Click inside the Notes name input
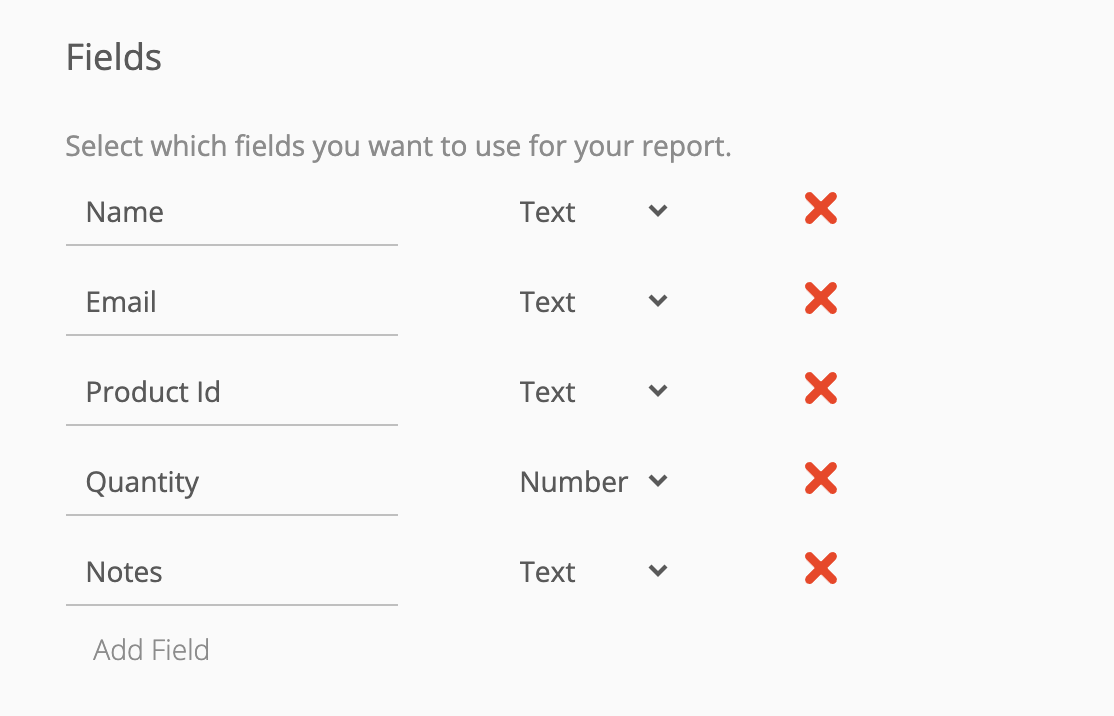Image resolution: width=1114 pixels, height=716 pixels. [230, 572]
